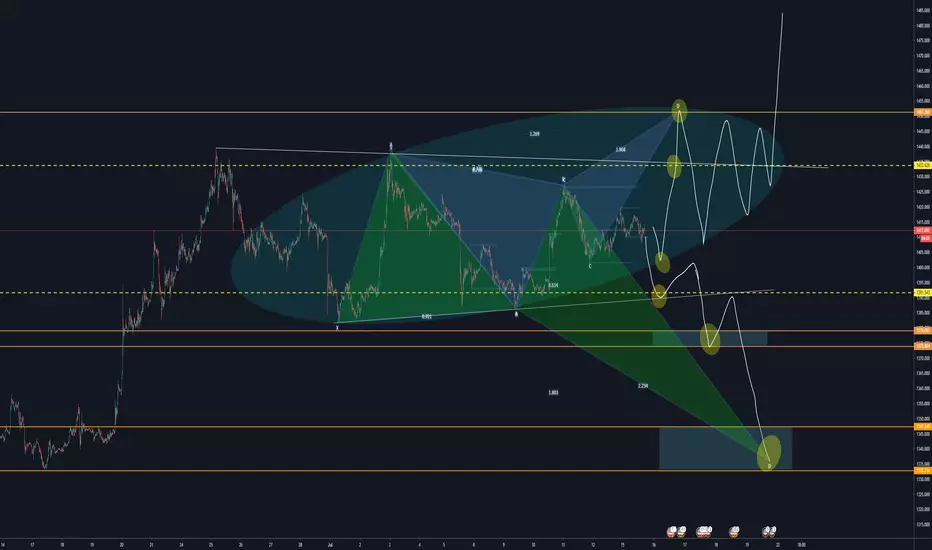Click the 'Jul' label on the time axis
The image size is (932, 550).
pyautogui.click(x=329, y=544)
